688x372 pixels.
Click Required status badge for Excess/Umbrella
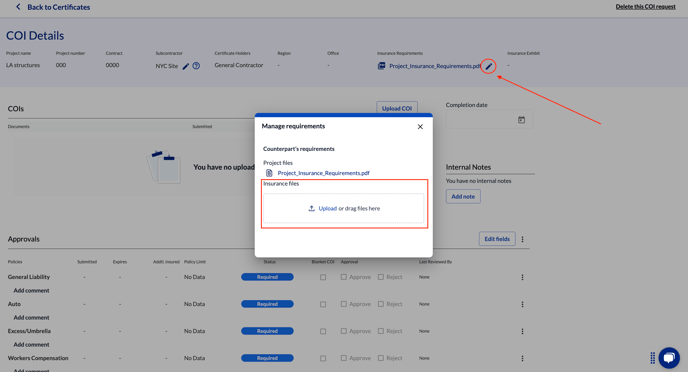267,331
